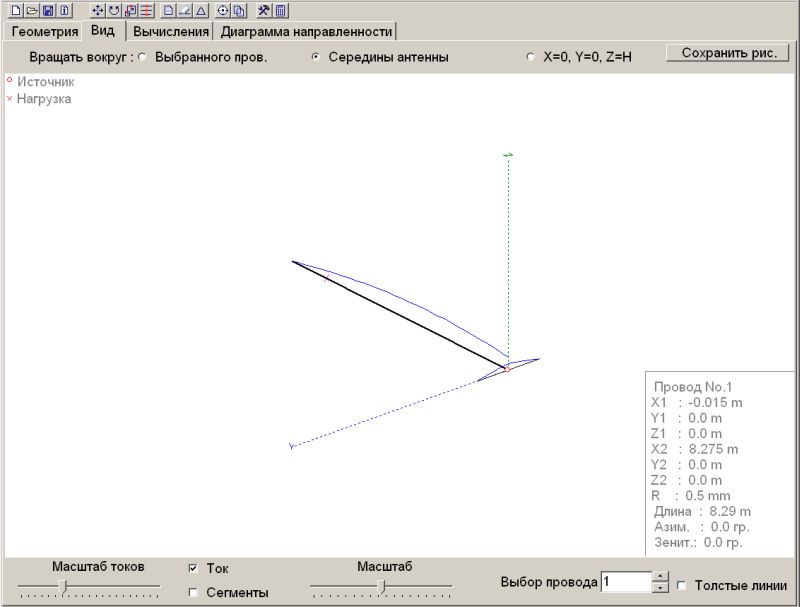The image size is (800, 607).
Task: Click the triangle toolbar icon
Action: [201, 10]
